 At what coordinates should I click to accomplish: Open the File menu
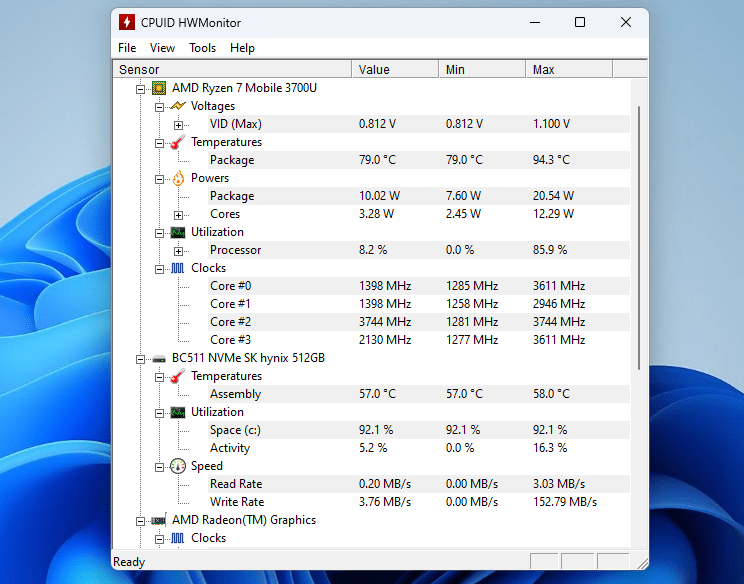pos(127,48)
